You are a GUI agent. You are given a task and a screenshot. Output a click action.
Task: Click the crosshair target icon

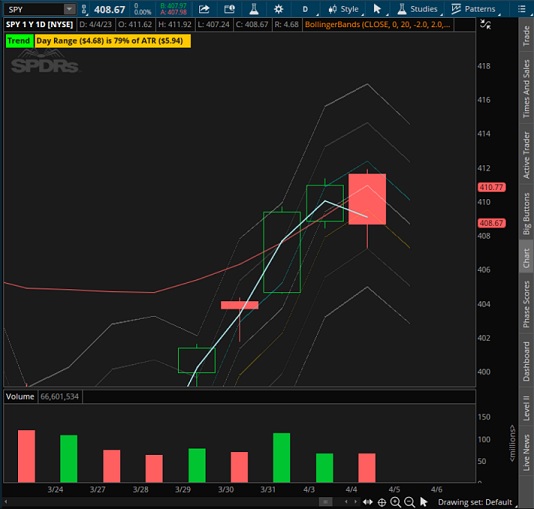click(x=382, y=502)
